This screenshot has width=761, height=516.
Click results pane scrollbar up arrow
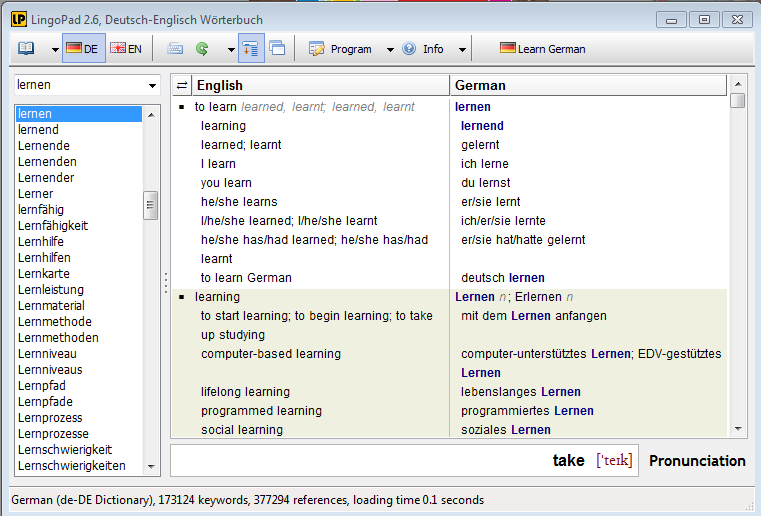[x=738, y=84]
